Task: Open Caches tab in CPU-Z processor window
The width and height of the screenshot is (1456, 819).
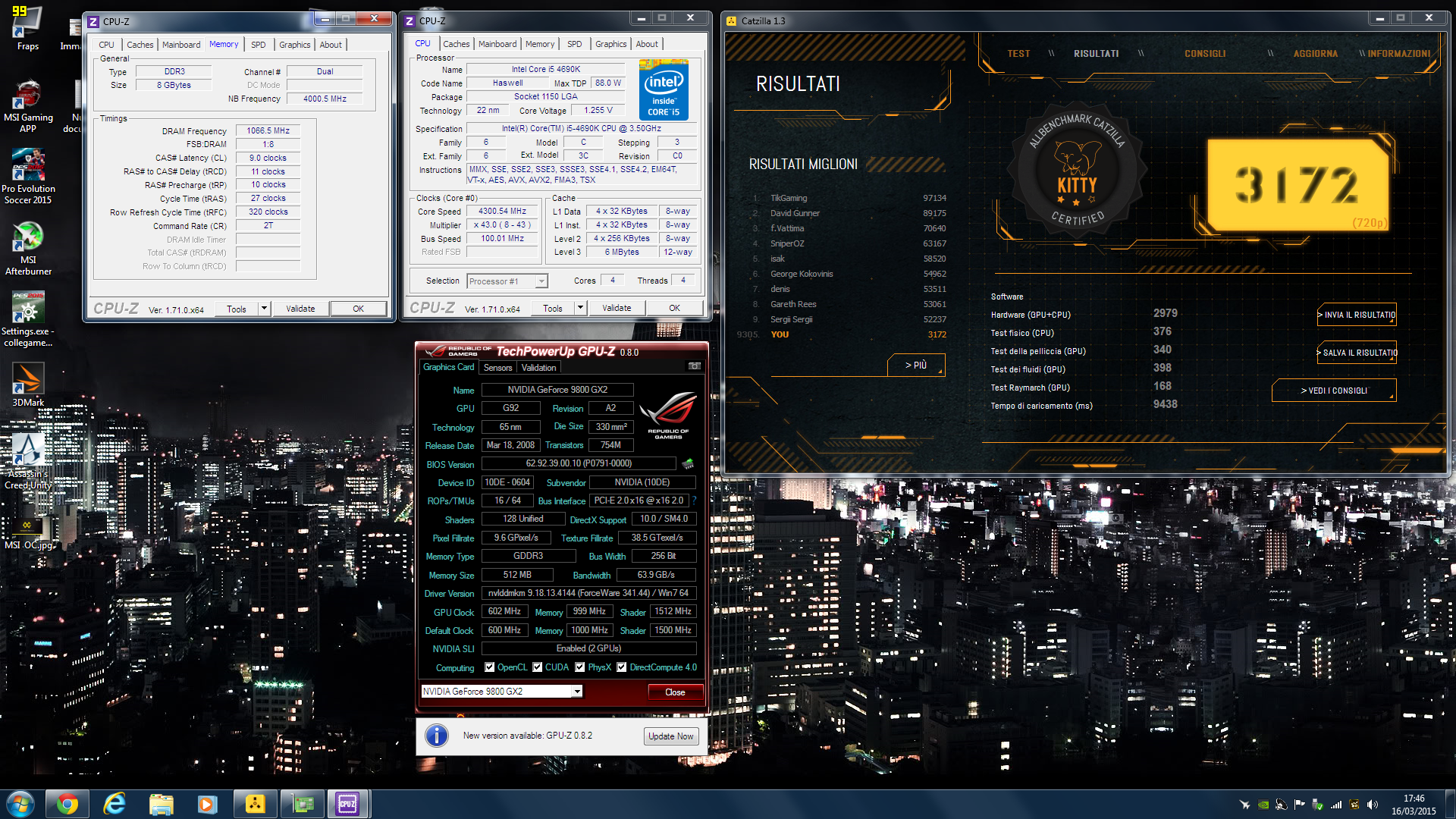Action: tap(456, 44)
